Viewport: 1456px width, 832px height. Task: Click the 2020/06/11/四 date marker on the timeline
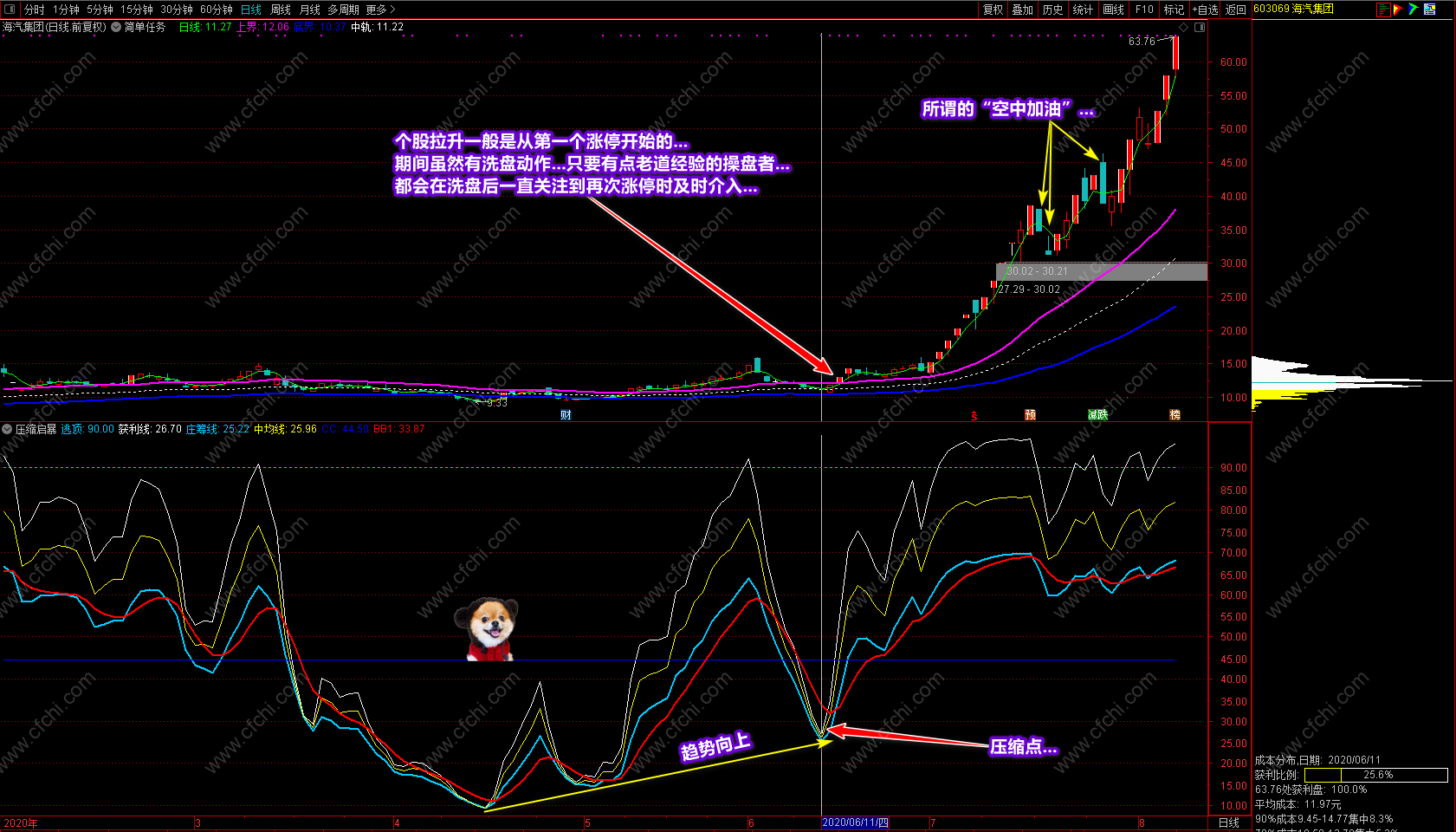pos(855,822)
